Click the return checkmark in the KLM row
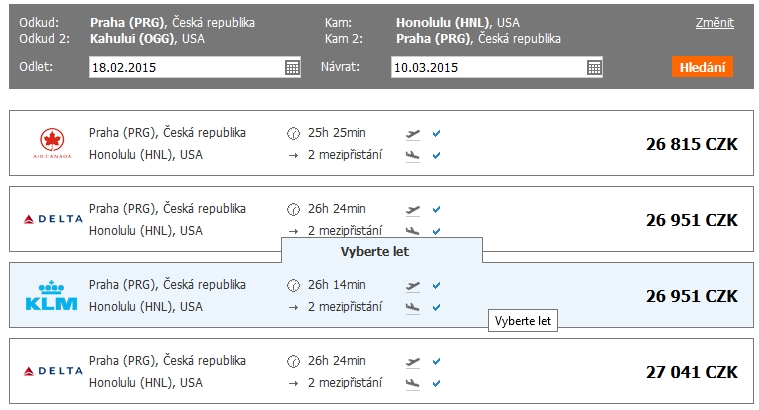 point(436,307)
